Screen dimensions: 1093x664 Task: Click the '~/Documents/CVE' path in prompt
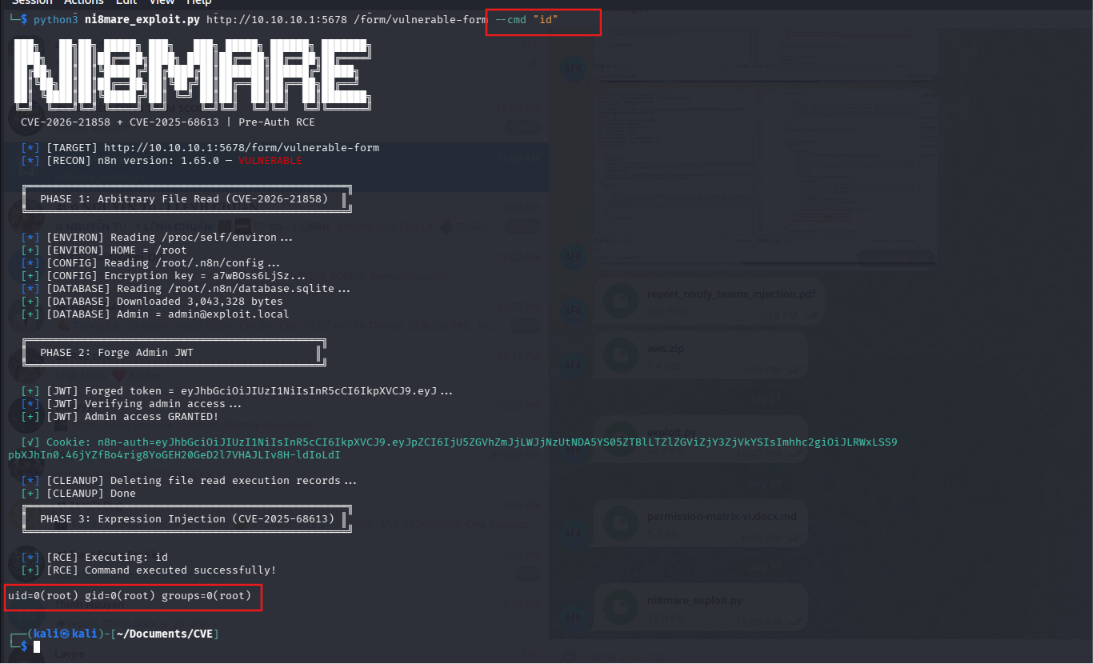click(x=165, y=633)
